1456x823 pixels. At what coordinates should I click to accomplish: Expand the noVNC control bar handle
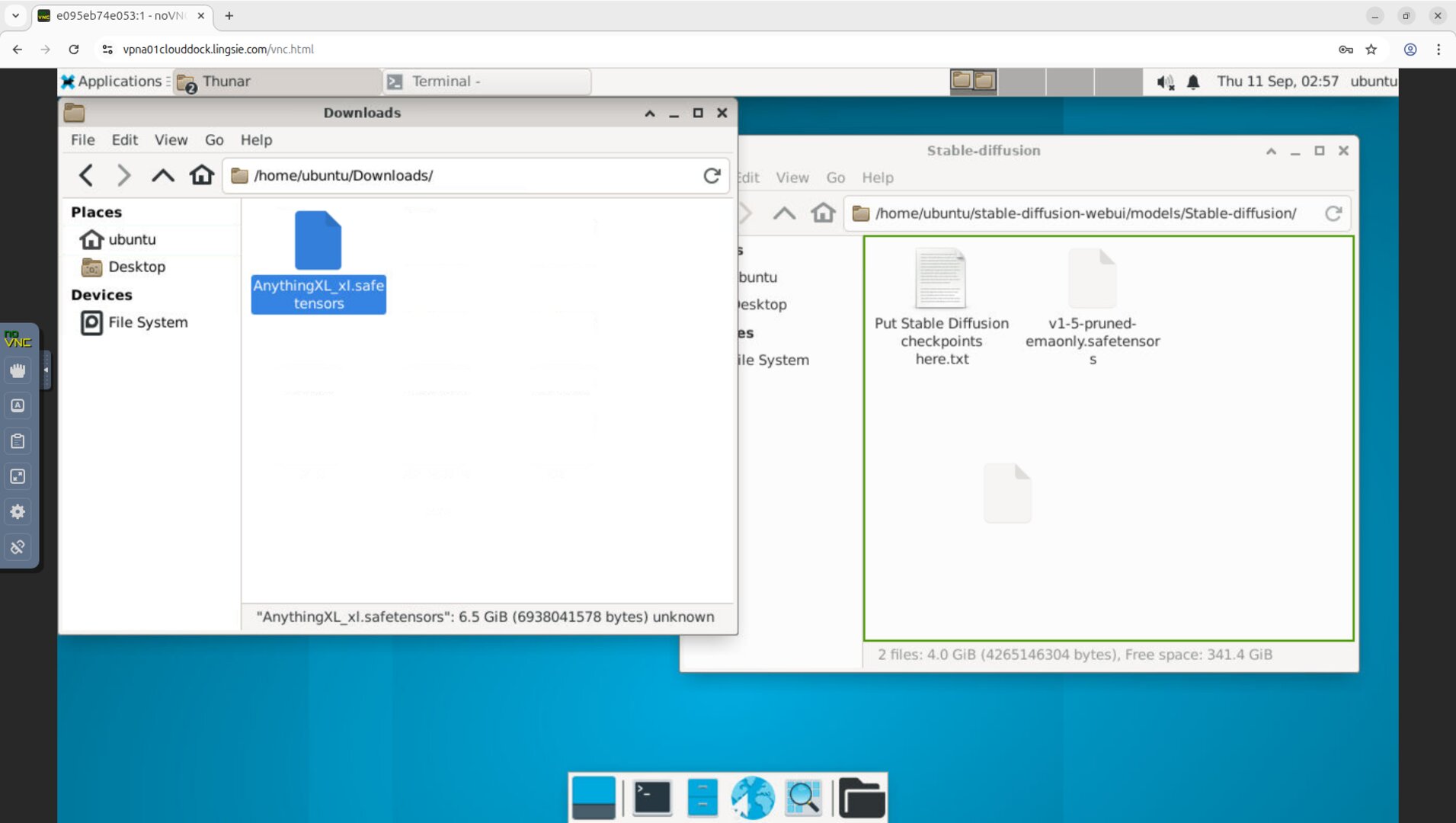46,370
